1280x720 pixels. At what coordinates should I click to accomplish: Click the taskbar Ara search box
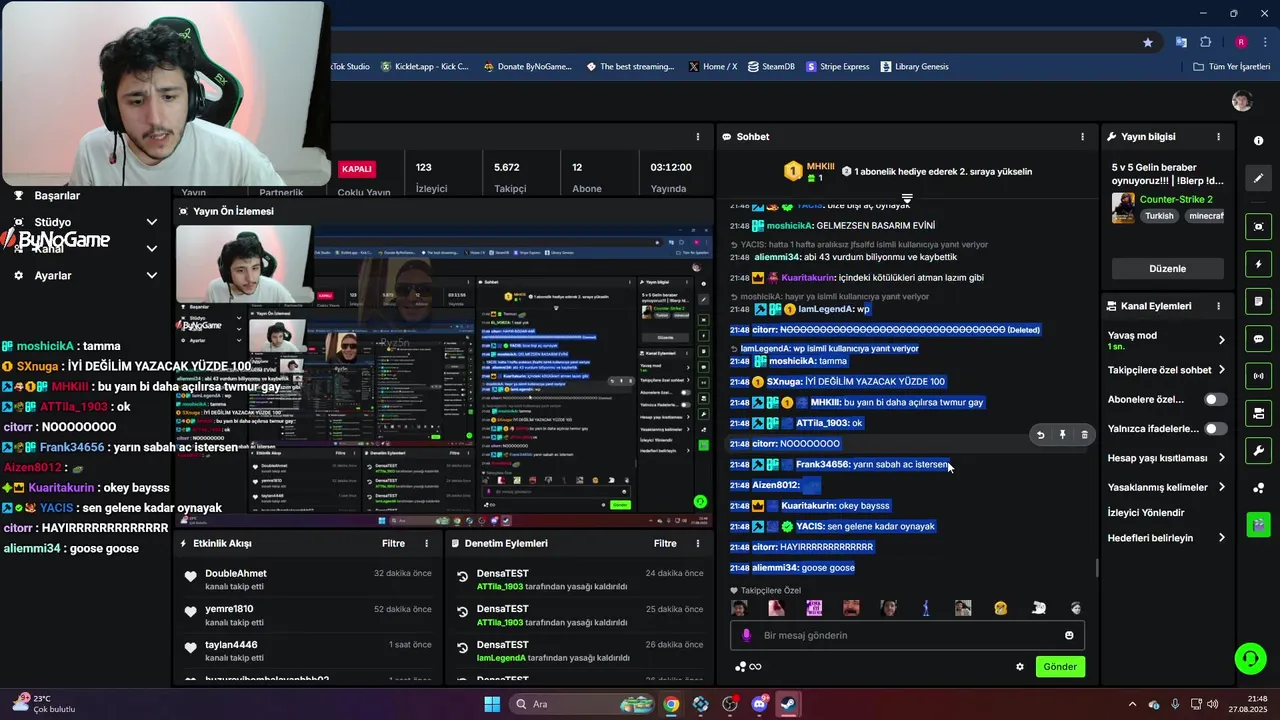coord(581,704)
